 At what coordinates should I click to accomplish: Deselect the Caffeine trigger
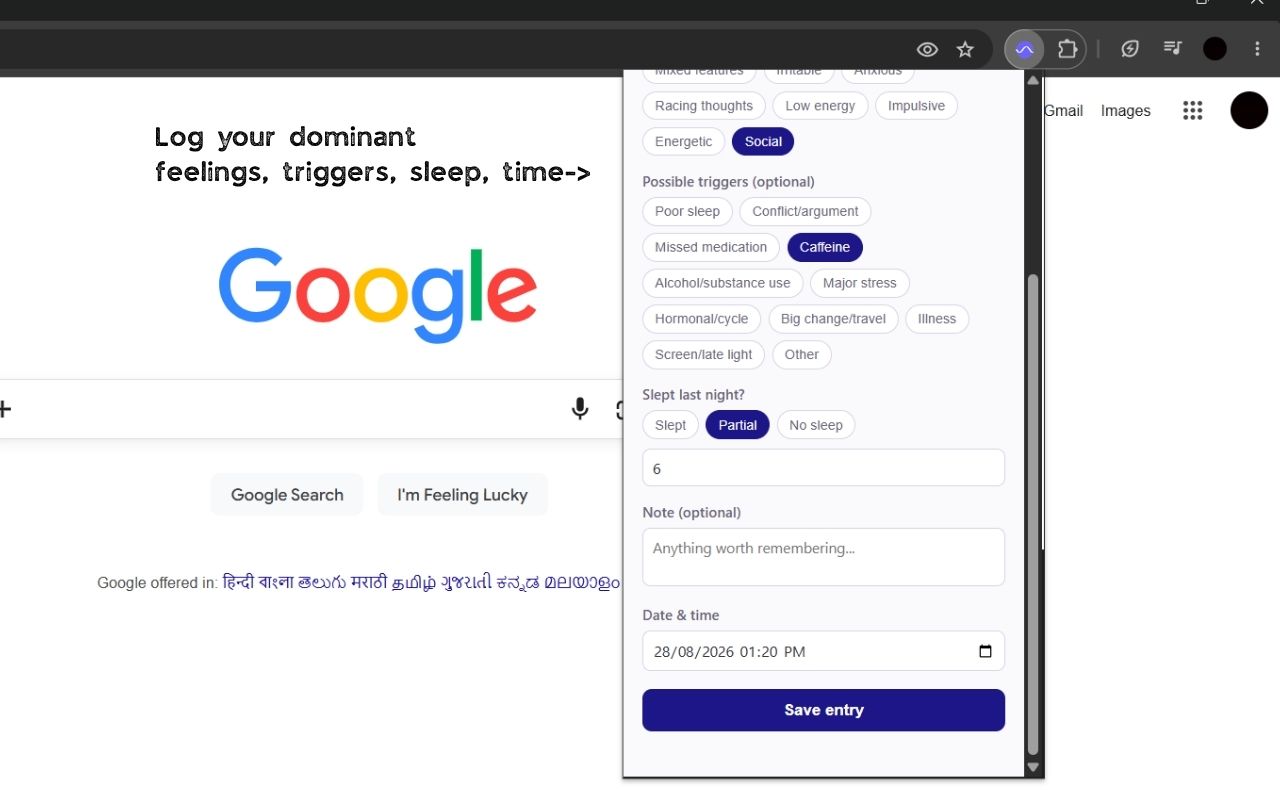pyautogui.click(x=825, y=248)
